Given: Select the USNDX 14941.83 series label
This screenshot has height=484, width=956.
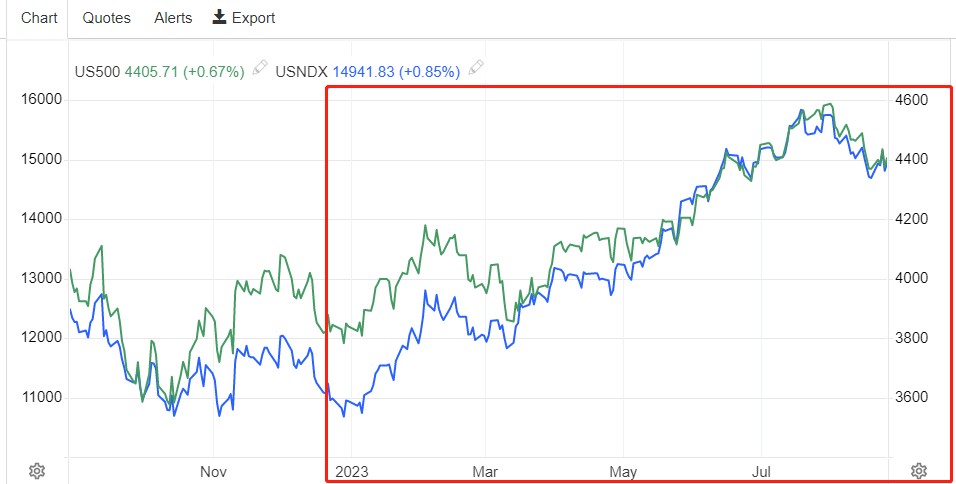Looking at the screenshot, I should click(368, 71).
